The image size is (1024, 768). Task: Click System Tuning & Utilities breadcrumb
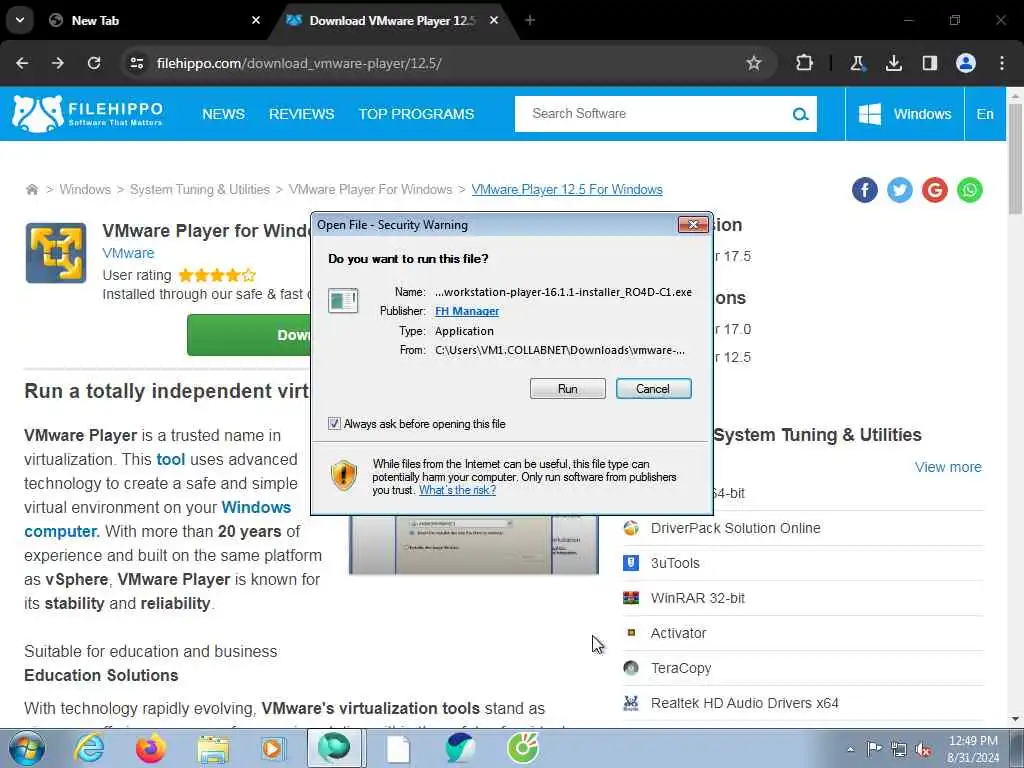pos(200,189)
